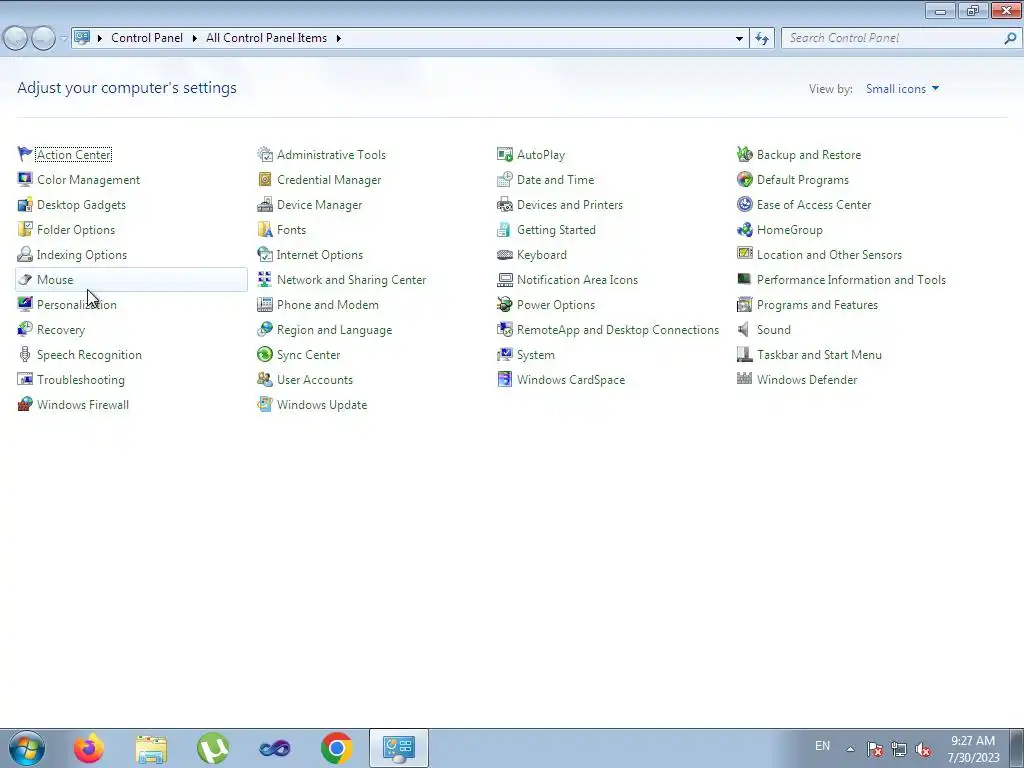Open Default Programs link
The height and width of the screenshot is (768, 1024).
point(803,180)
